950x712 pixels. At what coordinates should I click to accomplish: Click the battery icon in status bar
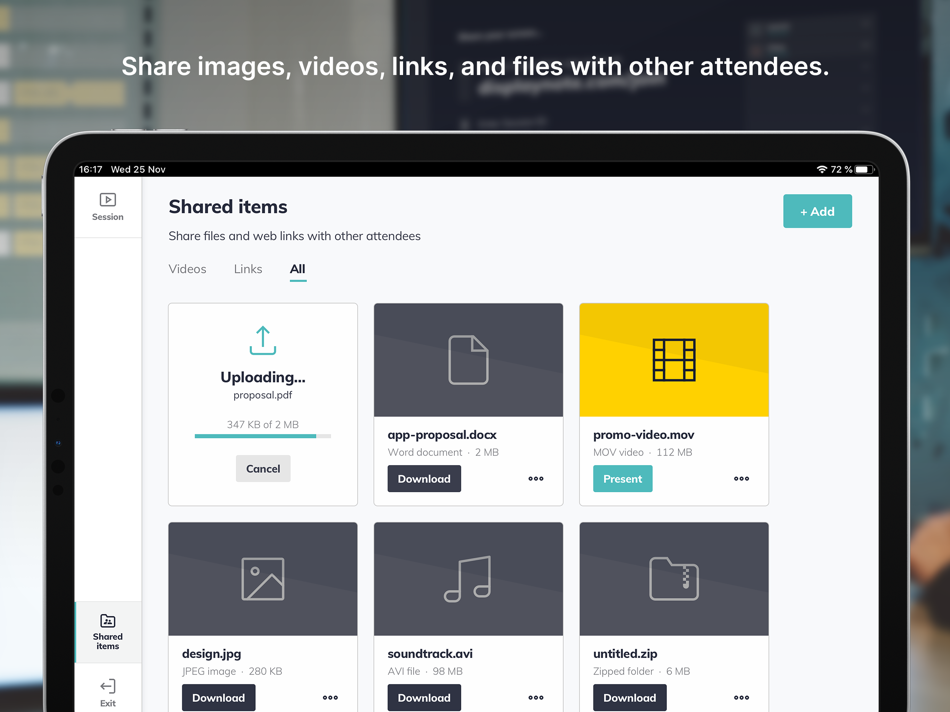864,169
